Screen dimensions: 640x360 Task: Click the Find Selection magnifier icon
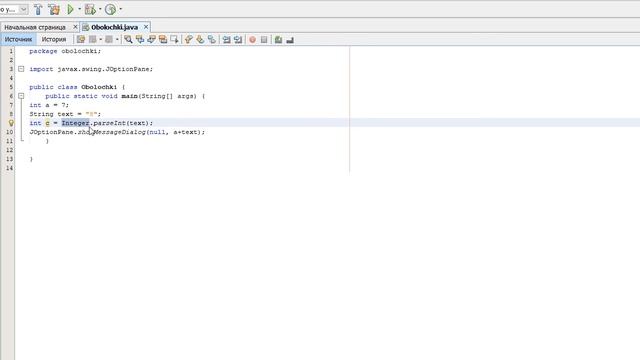128,40
